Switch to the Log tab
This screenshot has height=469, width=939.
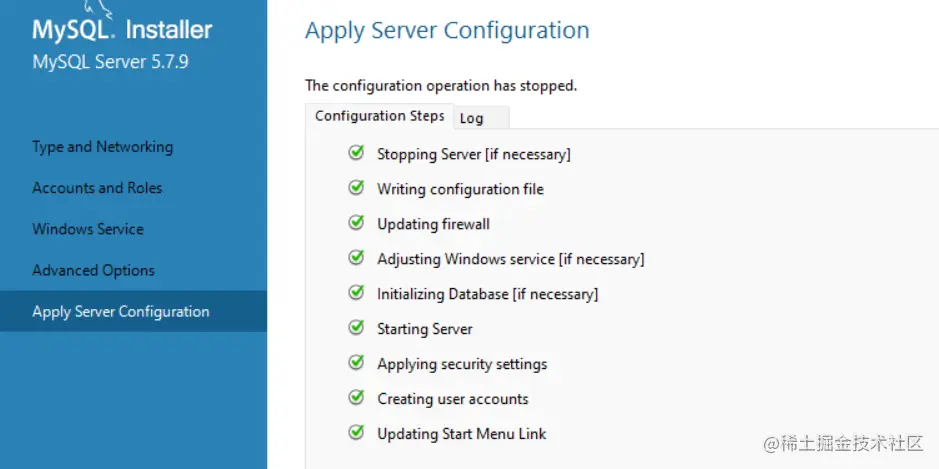pos(481,118)
